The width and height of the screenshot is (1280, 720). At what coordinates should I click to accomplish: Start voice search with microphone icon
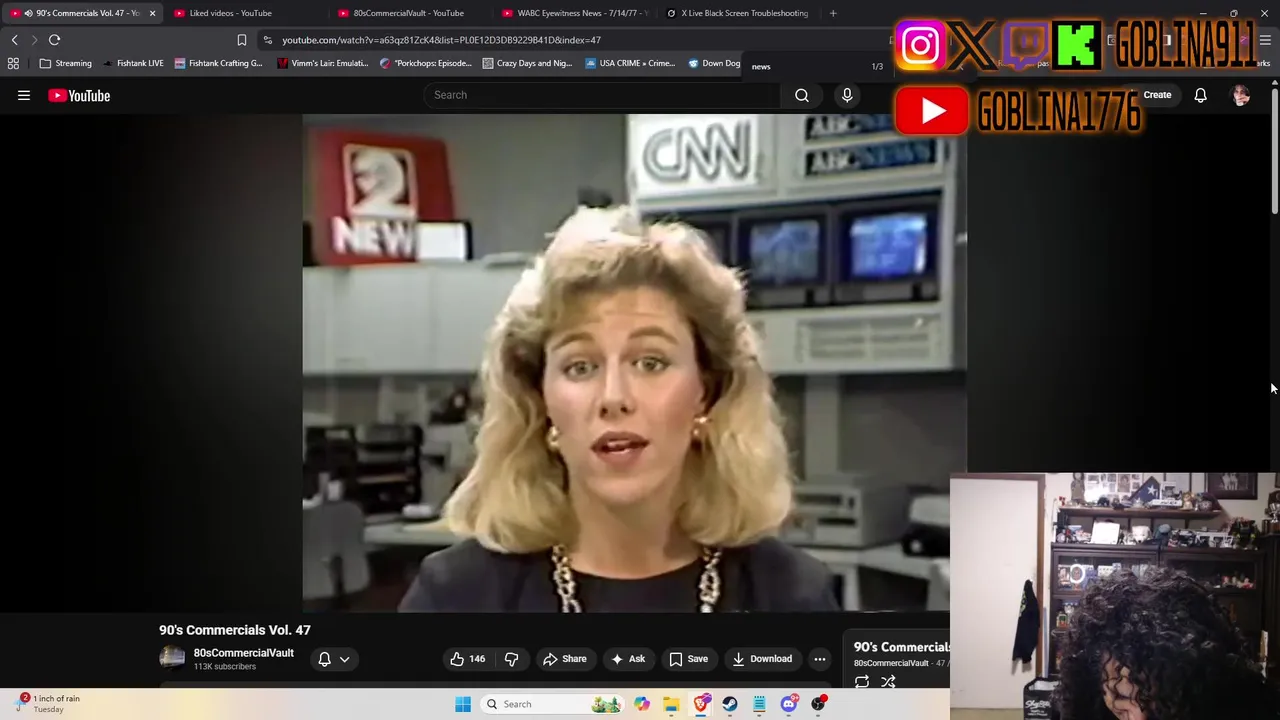click(847, 95)
